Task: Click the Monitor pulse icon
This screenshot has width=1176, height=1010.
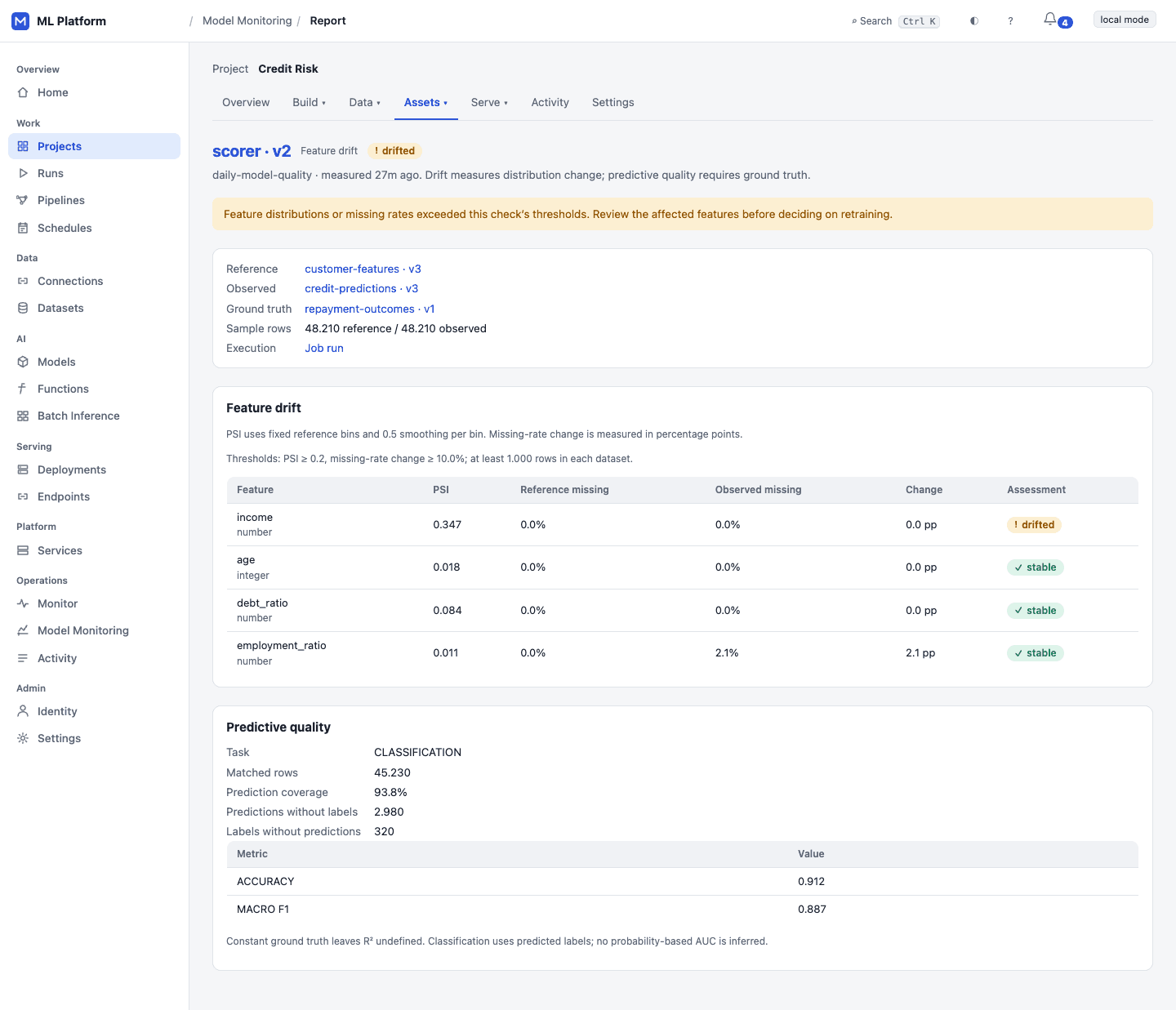Action: pyautogui.click(x=23, y=603)
